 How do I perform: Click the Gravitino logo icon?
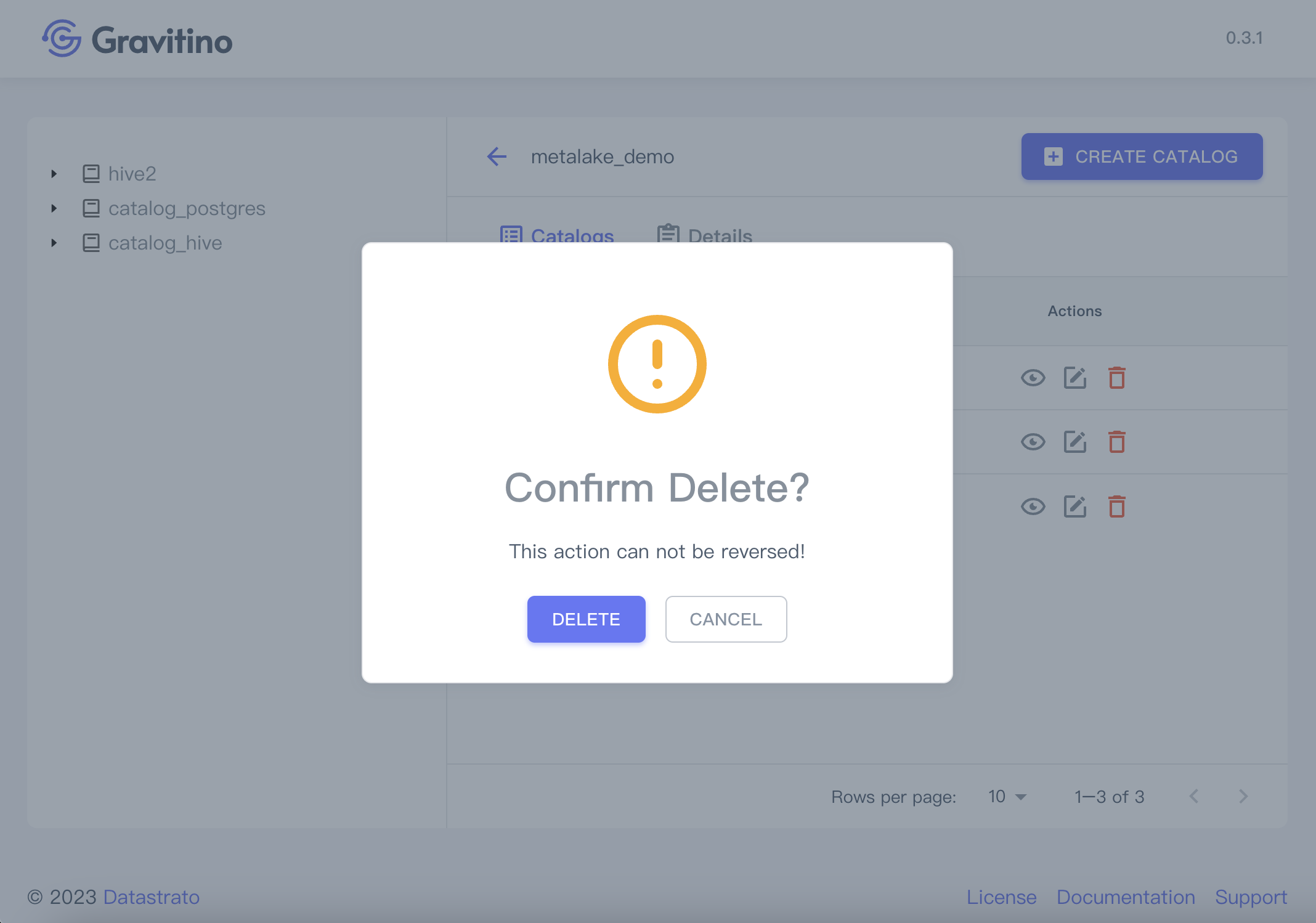coord(62,39)
